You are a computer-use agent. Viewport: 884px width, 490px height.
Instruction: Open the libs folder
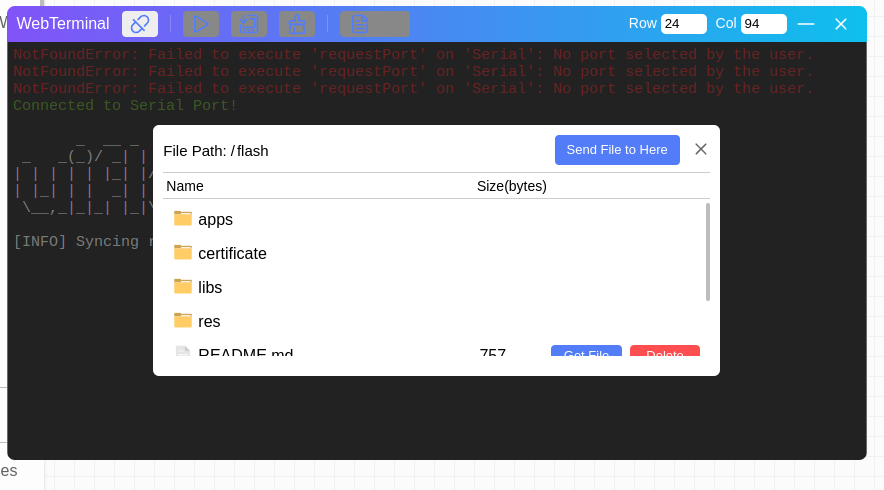[x=210, y=287]
